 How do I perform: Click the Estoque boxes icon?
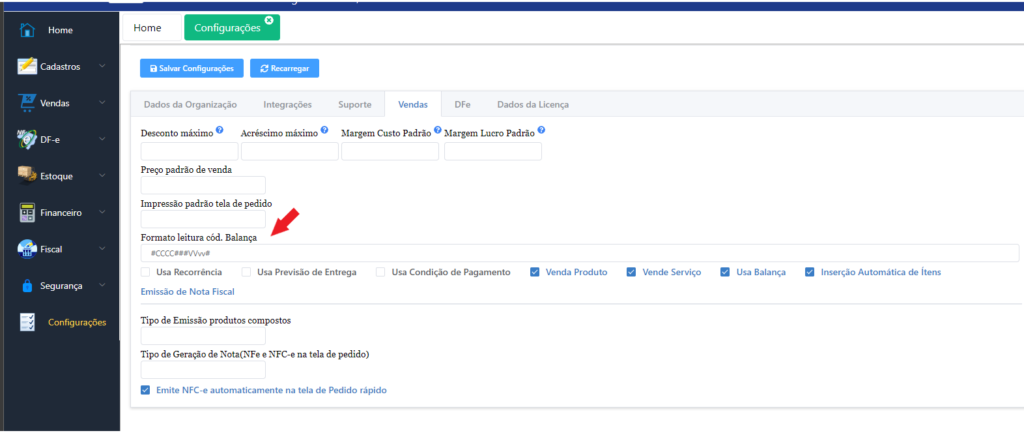pyautogui.click(x=28, y=175)
